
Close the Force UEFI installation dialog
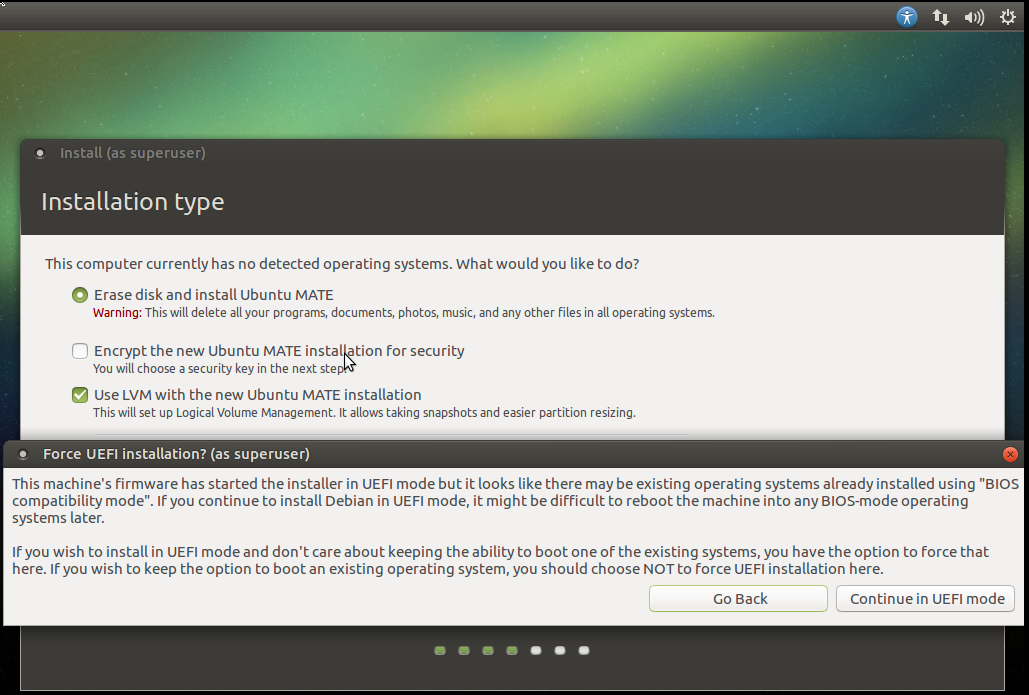pyautogui.click(x=1010, y=454)
